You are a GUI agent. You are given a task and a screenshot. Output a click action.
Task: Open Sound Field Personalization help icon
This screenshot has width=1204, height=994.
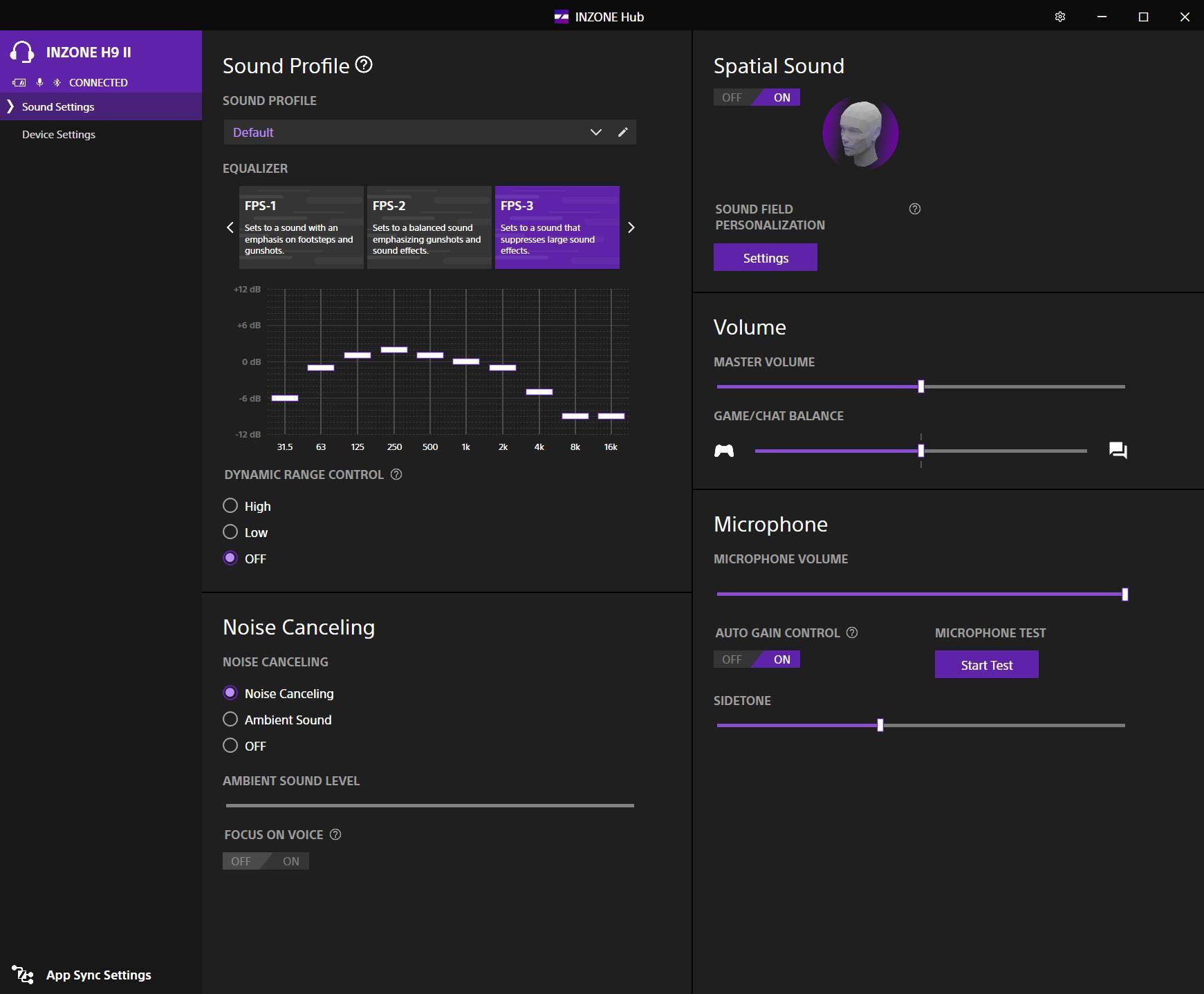(914, 209)
